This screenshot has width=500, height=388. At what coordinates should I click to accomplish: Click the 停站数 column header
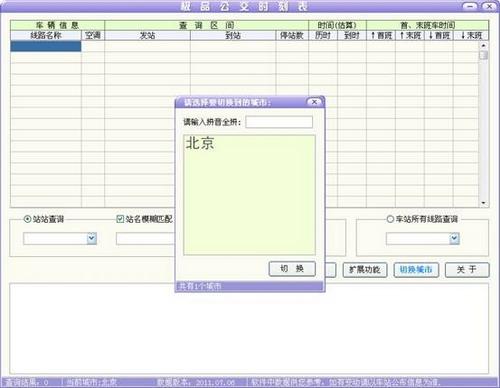[292, 35]
